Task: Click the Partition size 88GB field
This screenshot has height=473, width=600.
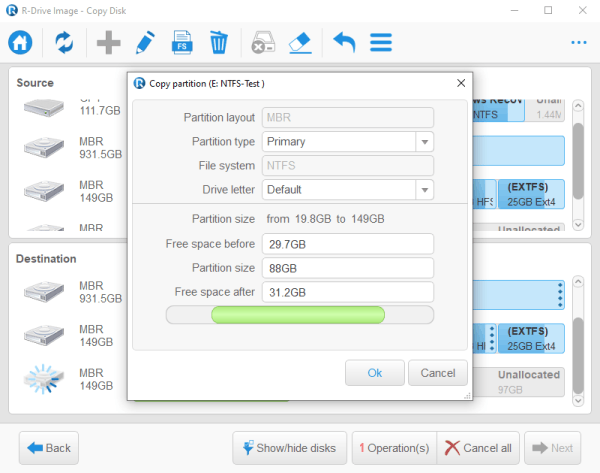Action: tap(347, 268)
